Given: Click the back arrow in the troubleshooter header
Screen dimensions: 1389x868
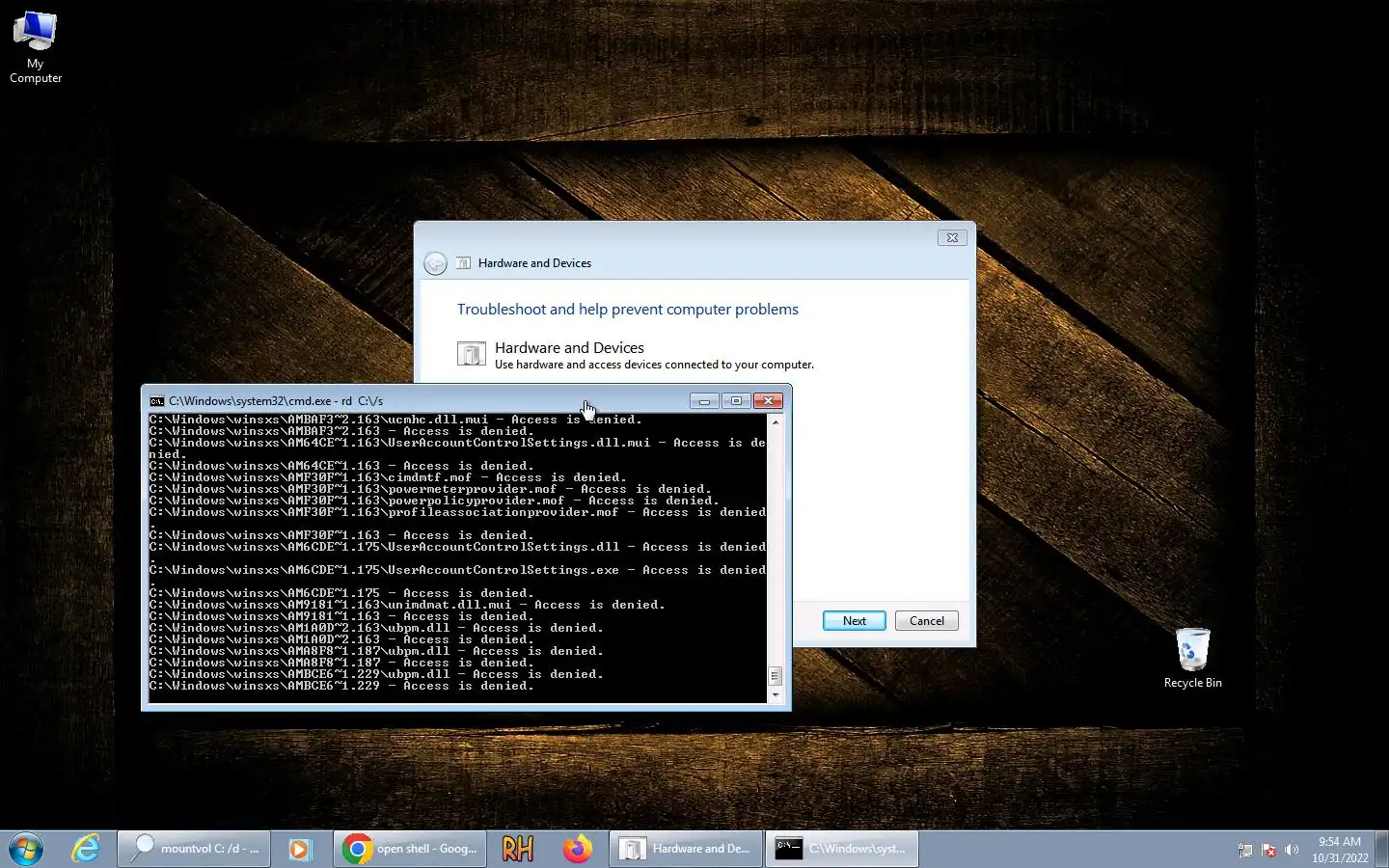Looking at the screenshot, I should pyautogui.click(x=436, y=263).
